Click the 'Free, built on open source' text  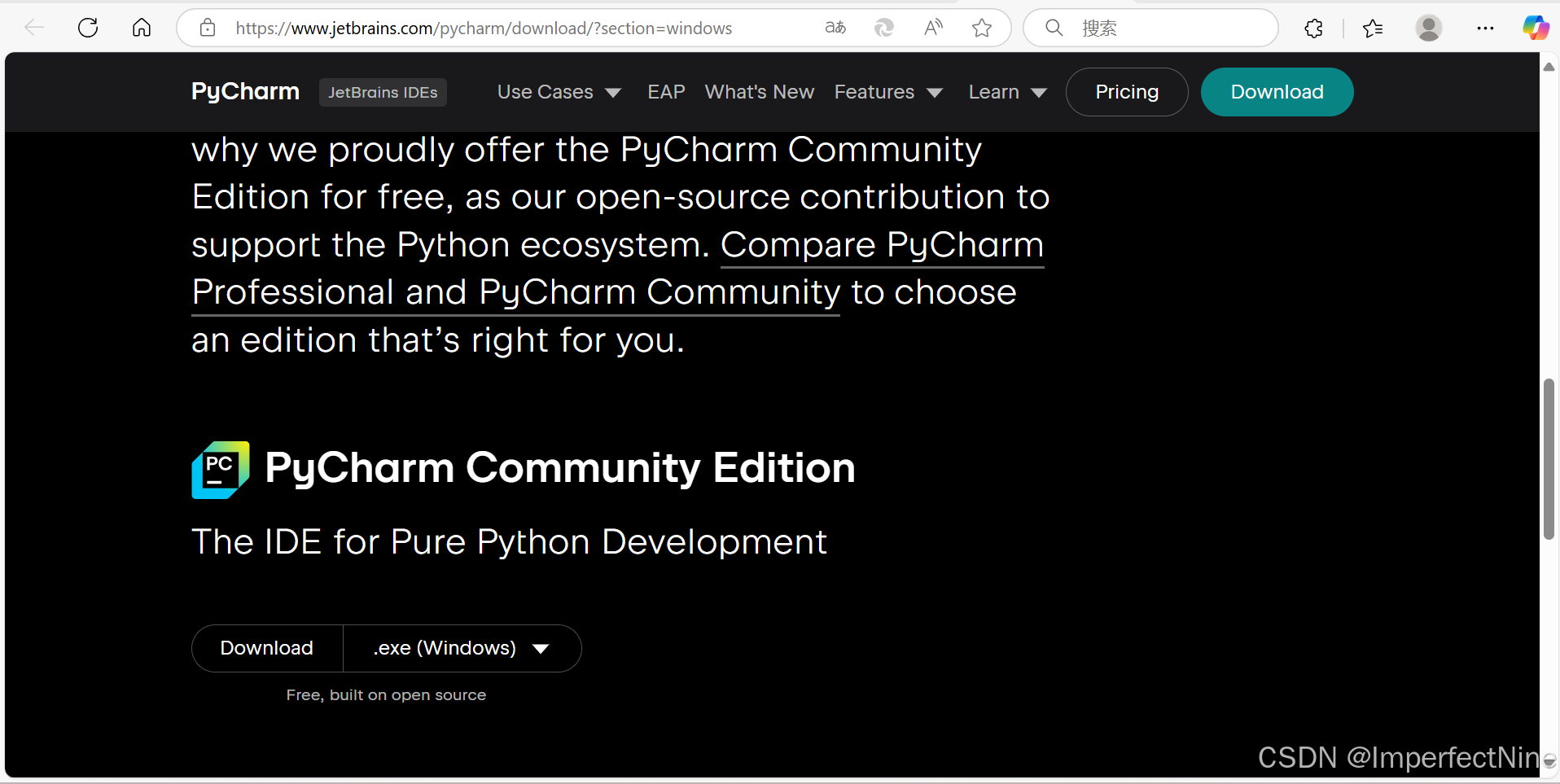tap(386, 694)
